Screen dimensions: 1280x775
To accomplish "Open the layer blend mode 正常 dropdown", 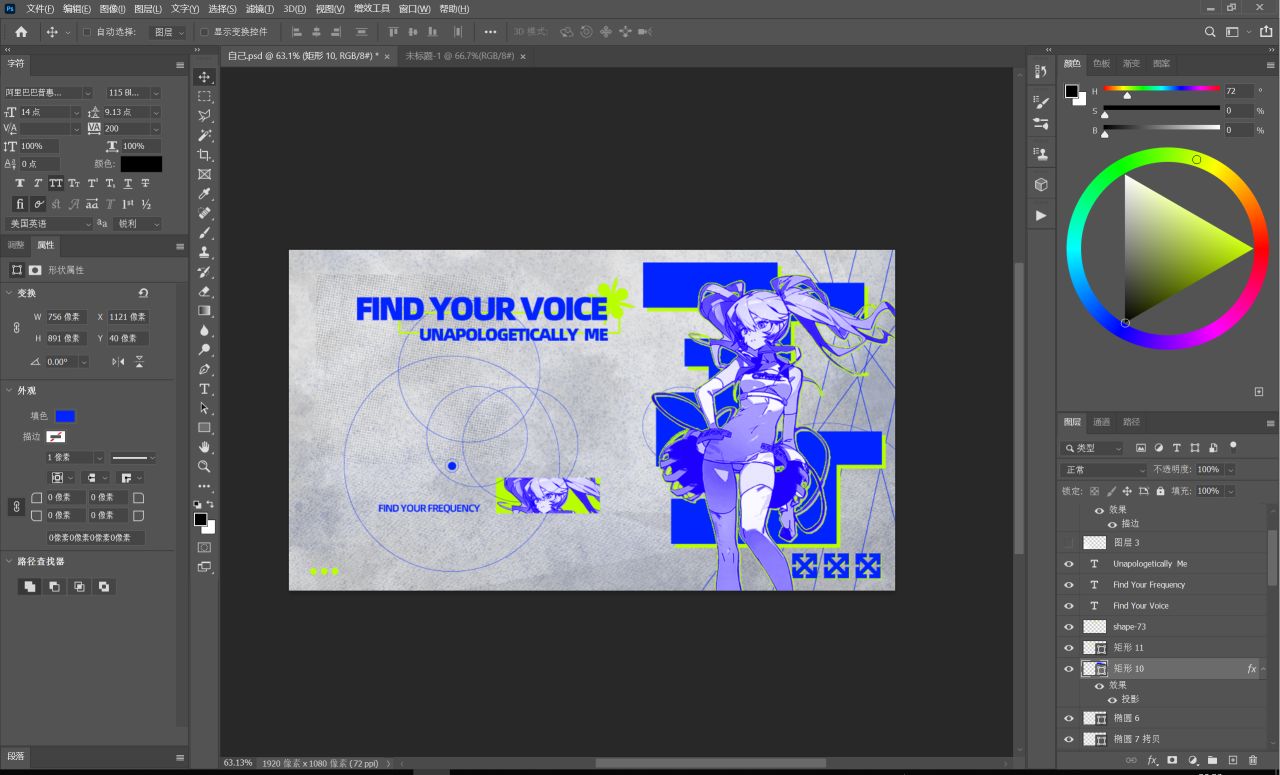I will click(x=1104, y=470).
